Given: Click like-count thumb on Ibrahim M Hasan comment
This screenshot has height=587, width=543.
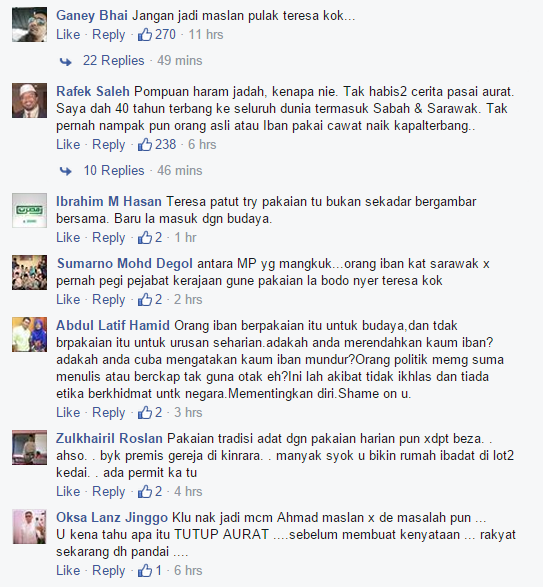Looking at the screenshot, I should [x=145, y=237].
